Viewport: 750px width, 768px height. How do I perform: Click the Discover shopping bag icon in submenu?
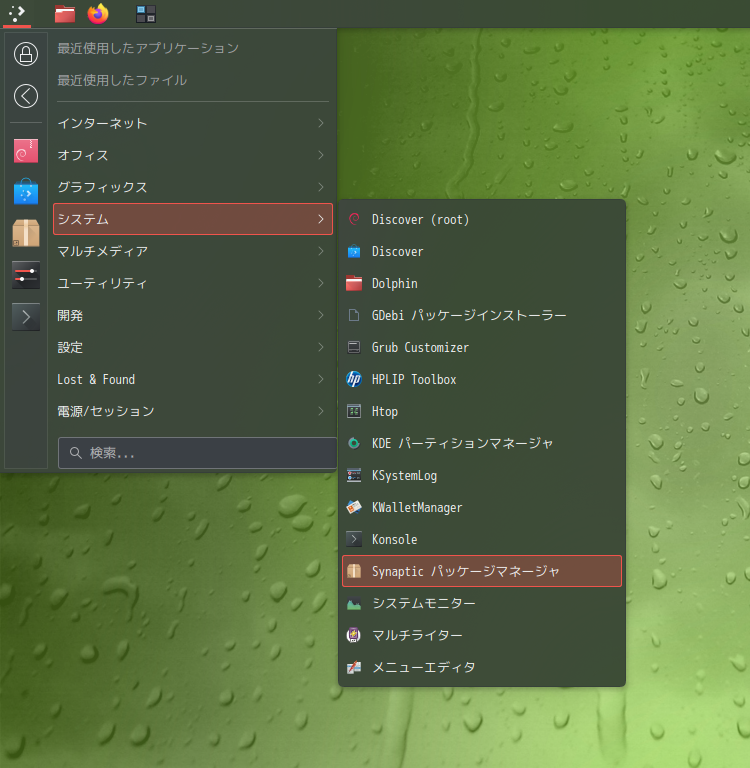pyautogui.click(x=354, y=251)
